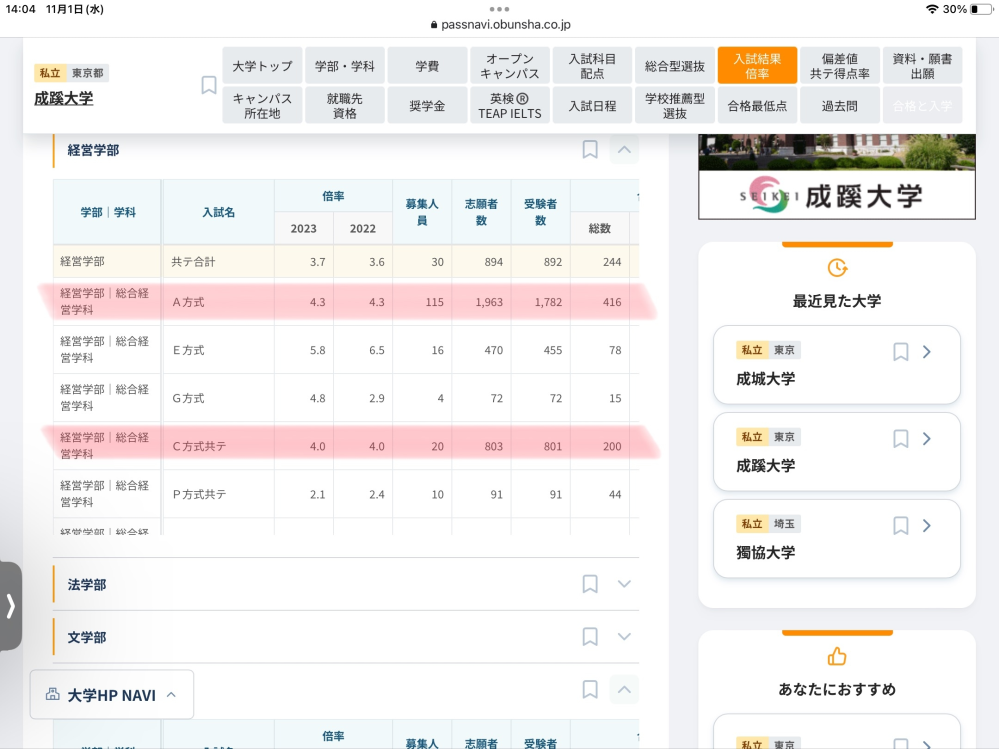
Task: Select the G方式 exam name cell
Action: tap(219, 398)
